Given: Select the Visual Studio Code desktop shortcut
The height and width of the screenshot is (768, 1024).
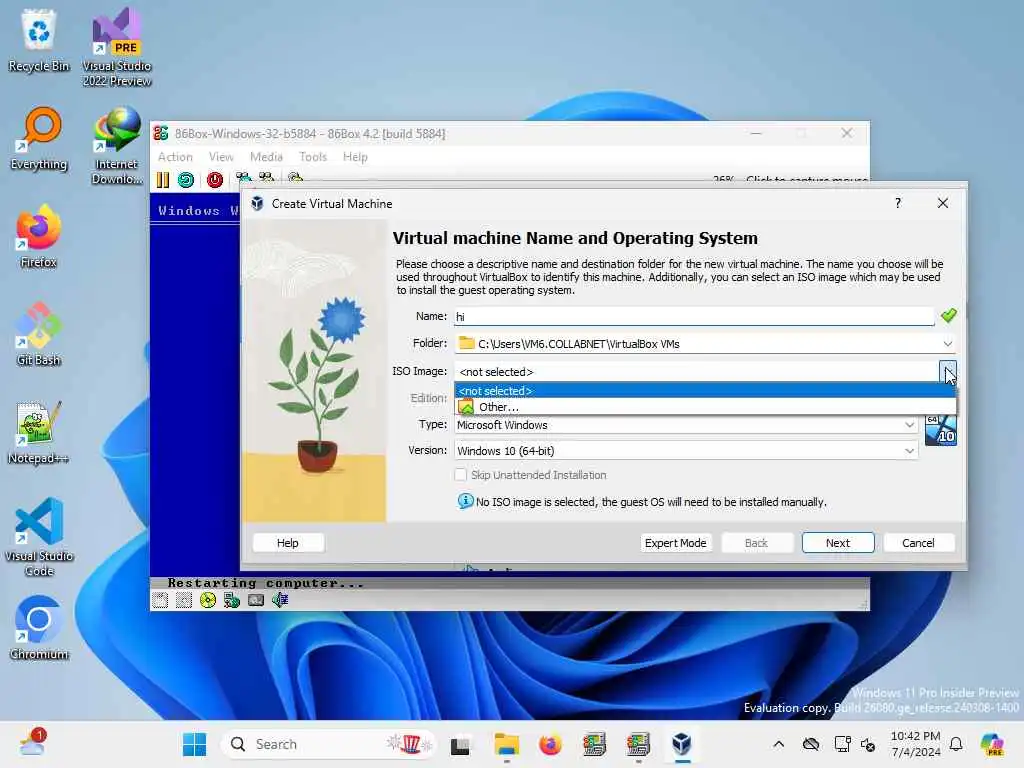Looking at the screenshot, I should coord(39,537).
